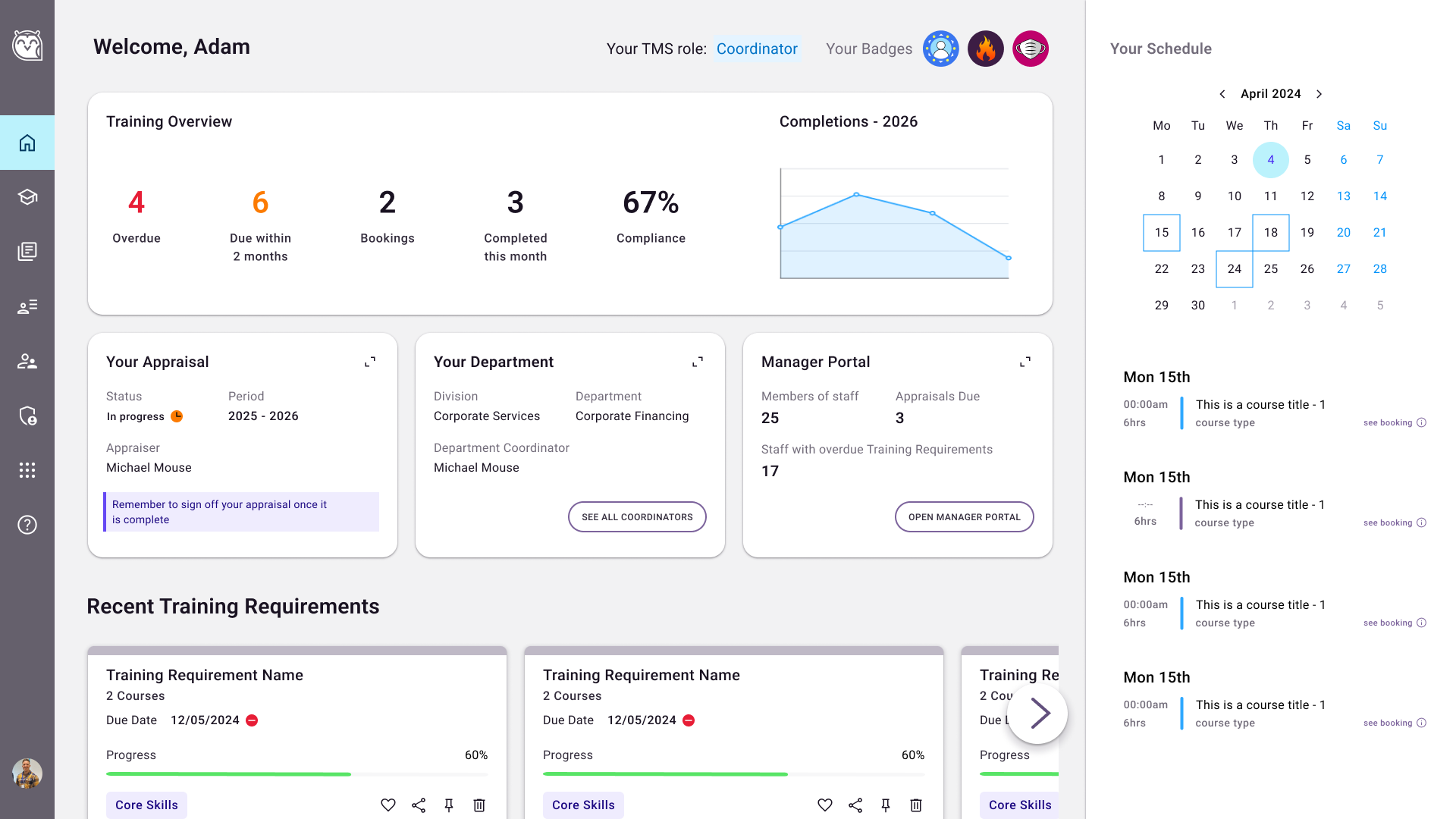This screenshot has height=819, width=1456.
Task: Expand the Manager Portal card
Action: click(x=1025, y=362)
